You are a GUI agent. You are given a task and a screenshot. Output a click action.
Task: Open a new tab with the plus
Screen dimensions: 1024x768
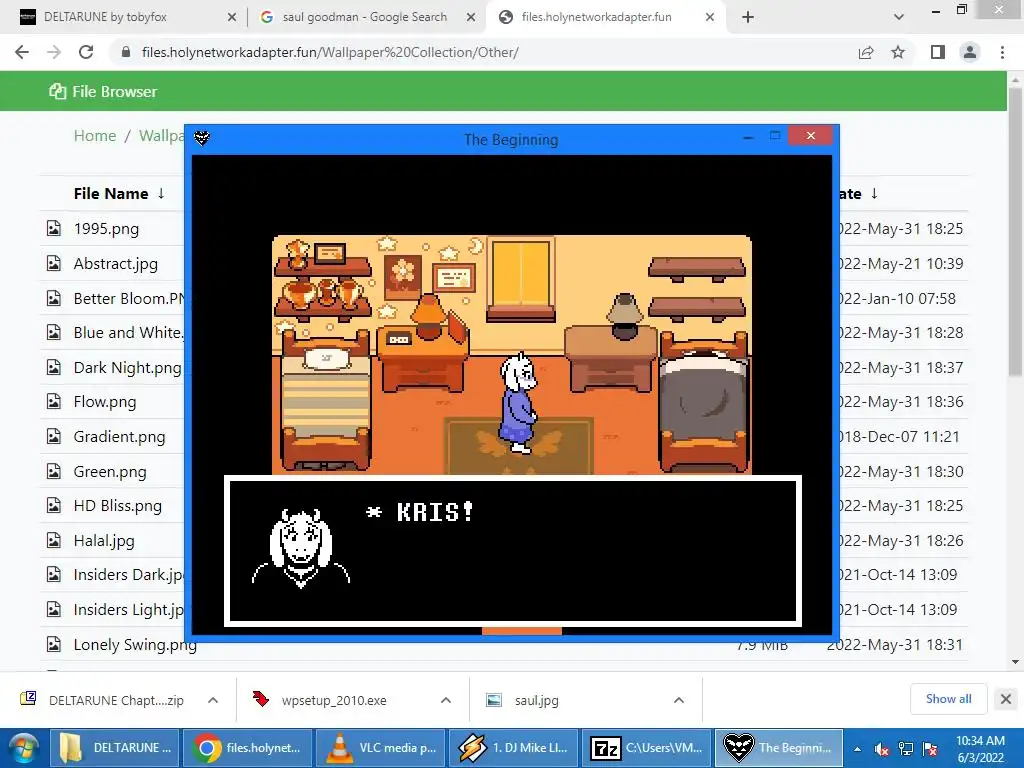tap(748, 17)
